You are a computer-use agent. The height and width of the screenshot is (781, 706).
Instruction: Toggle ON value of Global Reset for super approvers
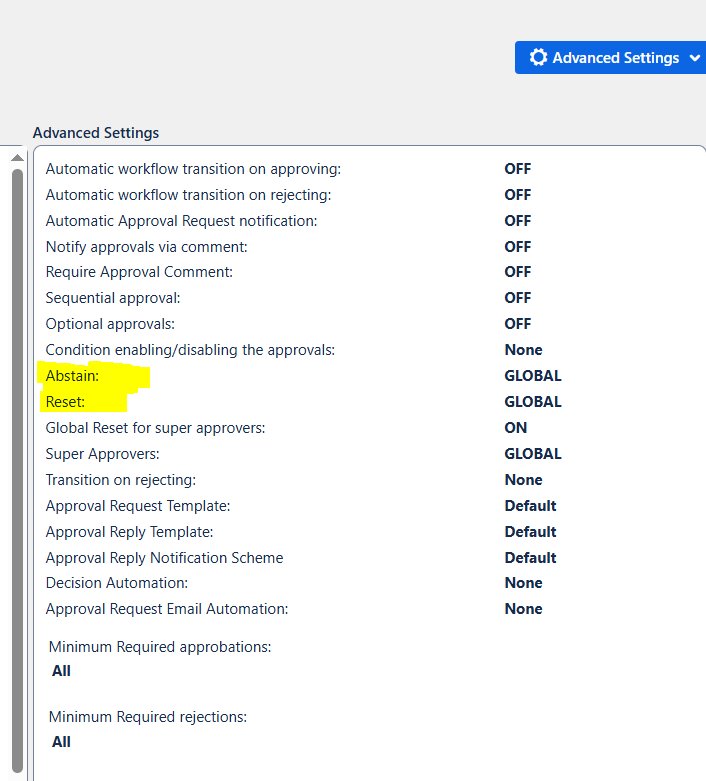(x=515, y=428)
